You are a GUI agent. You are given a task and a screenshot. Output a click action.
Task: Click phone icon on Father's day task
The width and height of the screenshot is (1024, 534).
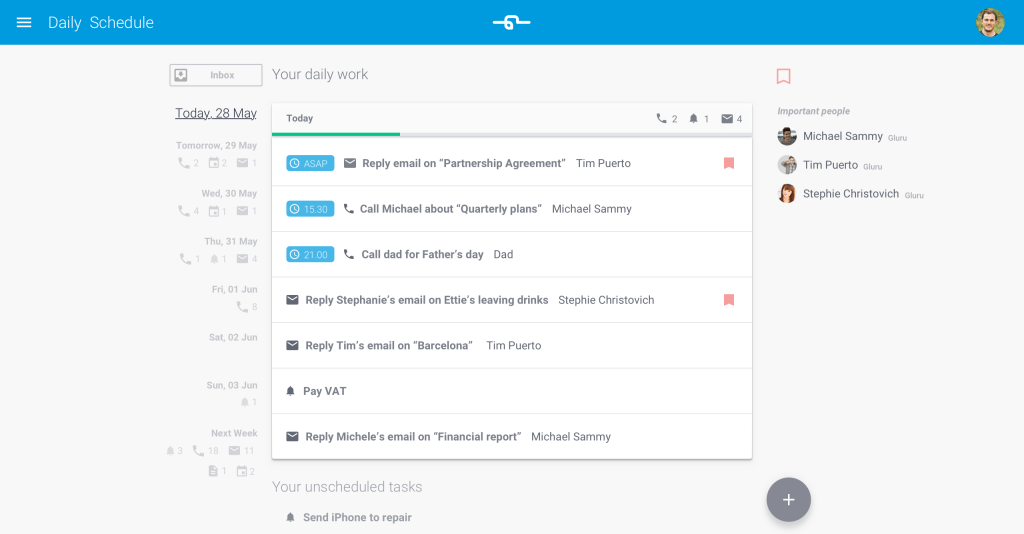click(349, 255)
